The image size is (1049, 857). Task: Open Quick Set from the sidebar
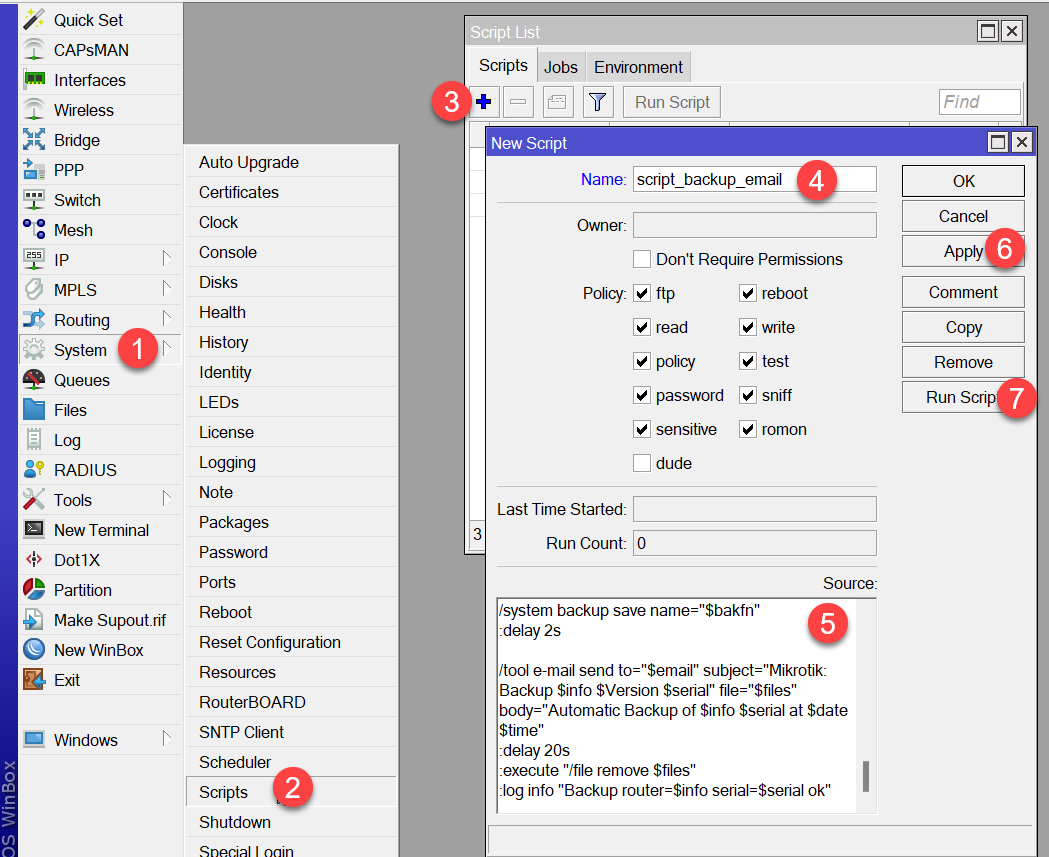[35, 20]
